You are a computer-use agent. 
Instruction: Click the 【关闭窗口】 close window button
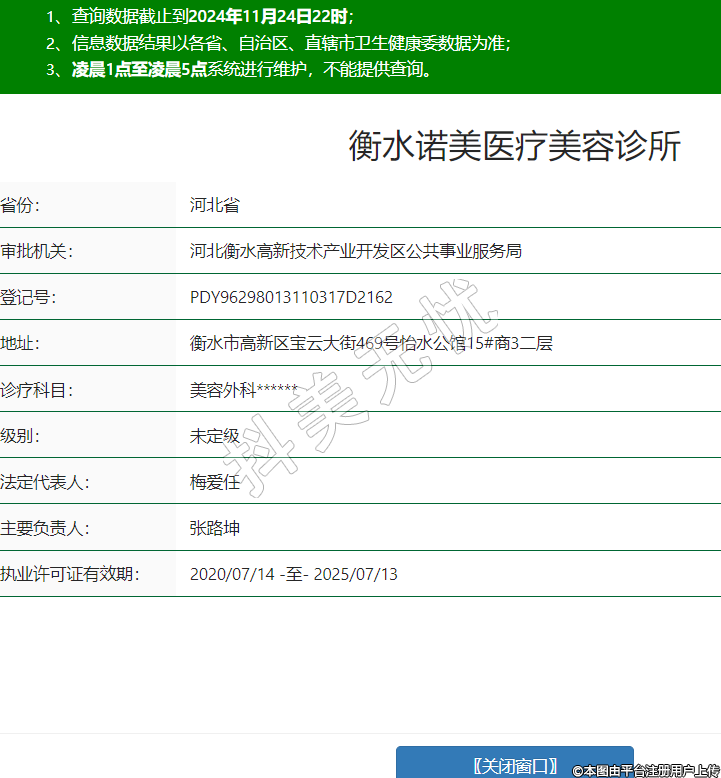point(514,764)
